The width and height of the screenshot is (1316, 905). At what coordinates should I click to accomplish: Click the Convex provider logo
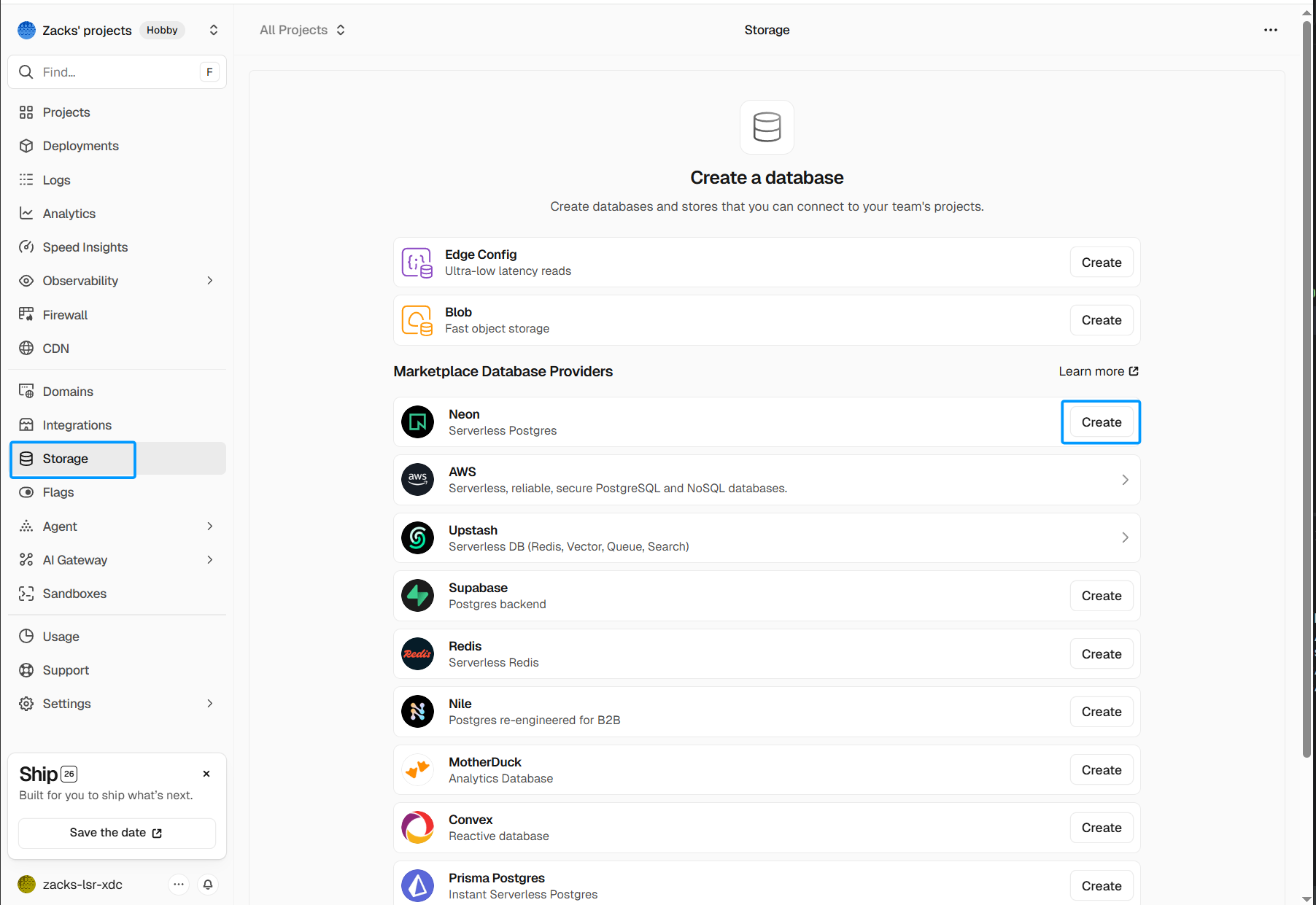tap(418, 828)
